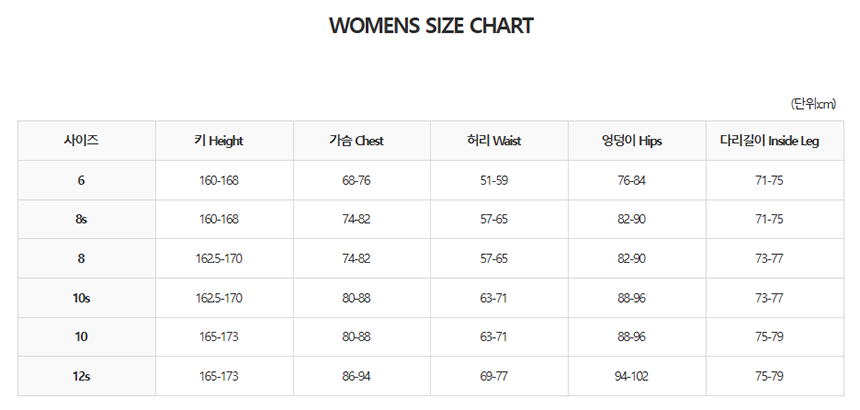The height and width of the screenshot is (410, 860).
Task: Select the size 8 row label
Action: tap(81, 258)
